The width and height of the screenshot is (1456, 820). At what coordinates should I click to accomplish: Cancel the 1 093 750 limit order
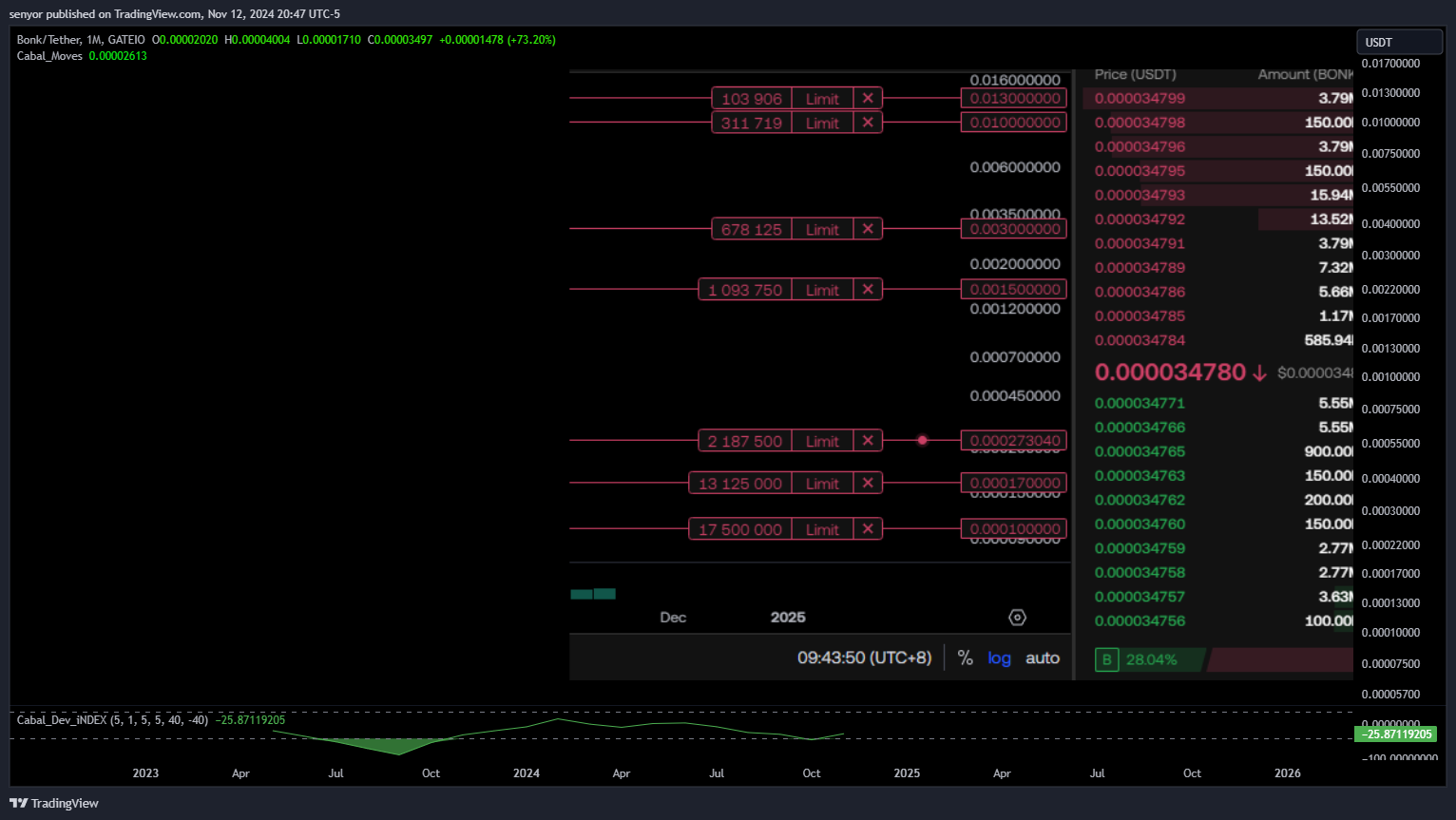coord(868,290)
